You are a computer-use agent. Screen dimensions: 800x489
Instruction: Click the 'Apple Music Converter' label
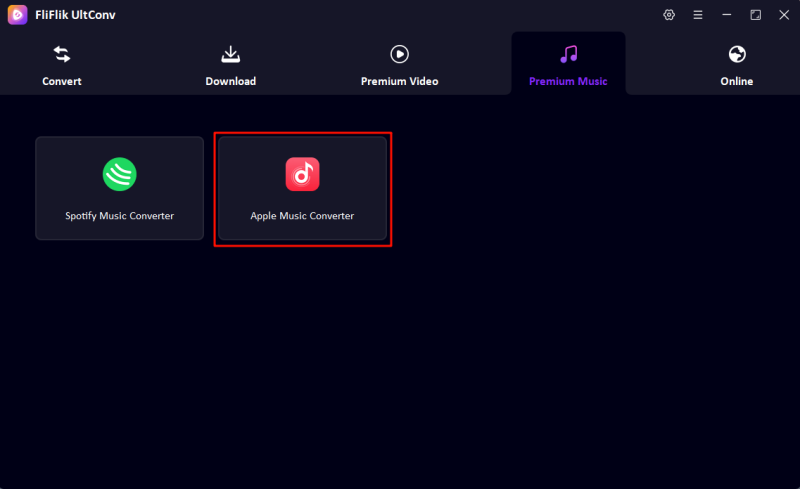click(302, 216)
